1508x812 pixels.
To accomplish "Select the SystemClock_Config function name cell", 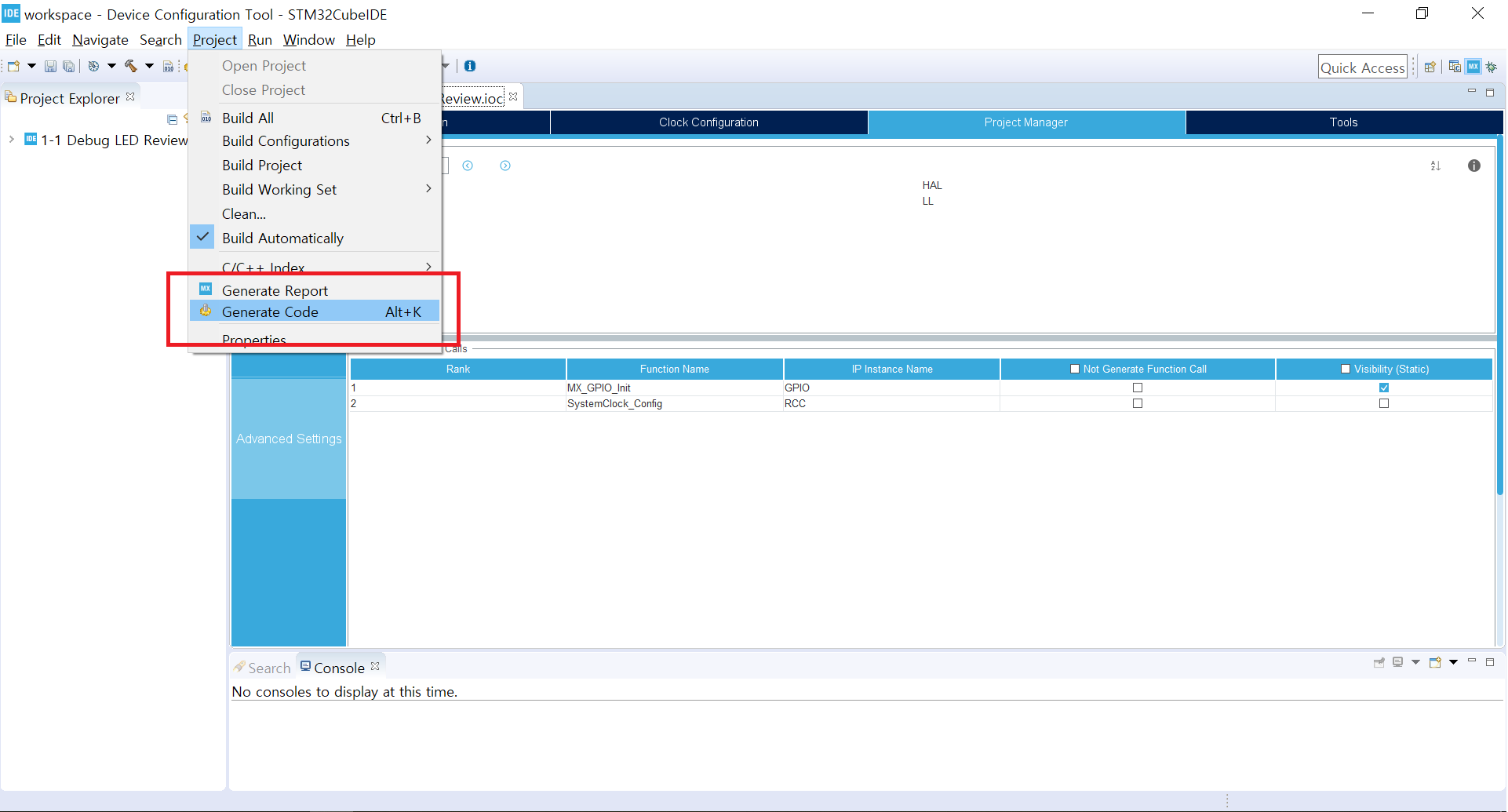I will 675,403.
